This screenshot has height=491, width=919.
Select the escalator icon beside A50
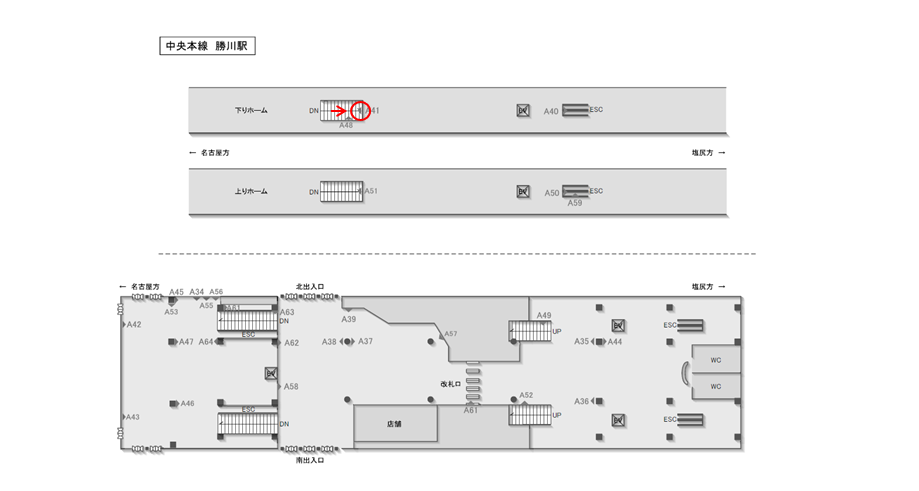click(x=575, y=191)
